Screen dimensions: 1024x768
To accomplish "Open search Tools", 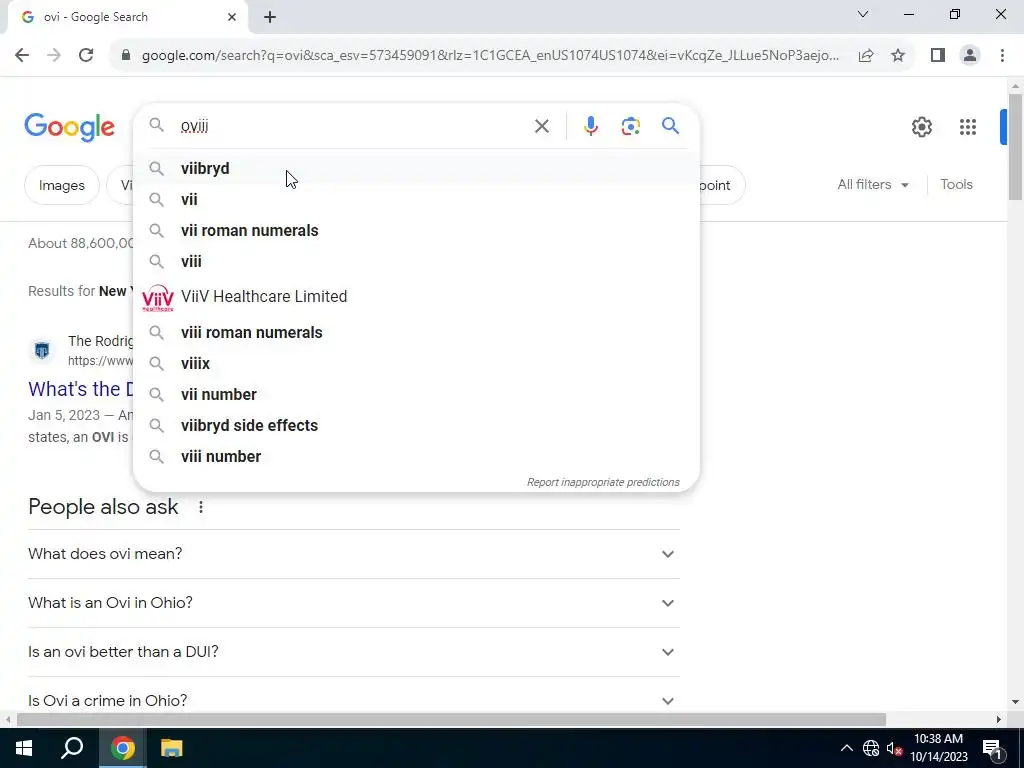I will click(956, 185).
